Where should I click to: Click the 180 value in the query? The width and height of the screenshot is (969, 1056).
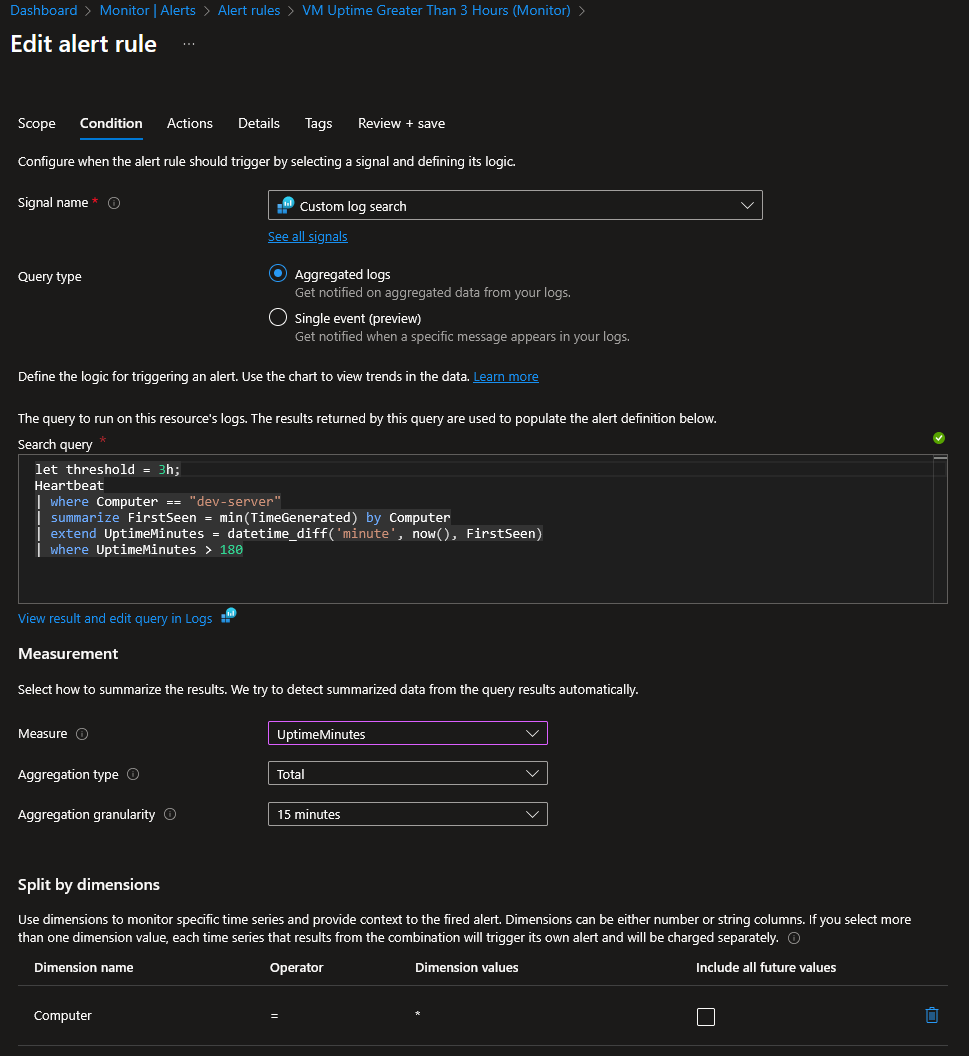231,550
